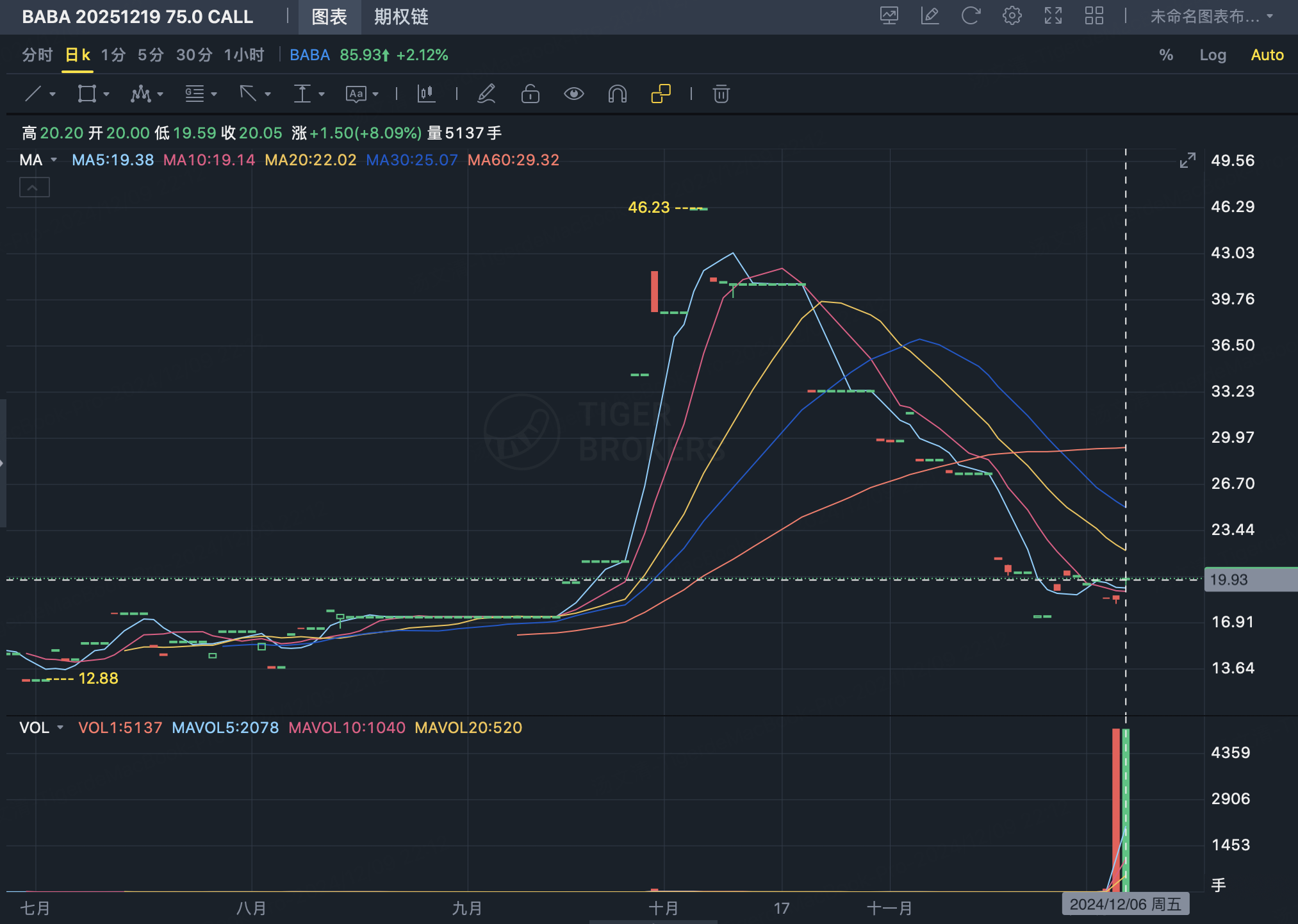Open dropdown arrow next to text tool
This screenshot has width=1298, height=924.
(x=375, y=94)
